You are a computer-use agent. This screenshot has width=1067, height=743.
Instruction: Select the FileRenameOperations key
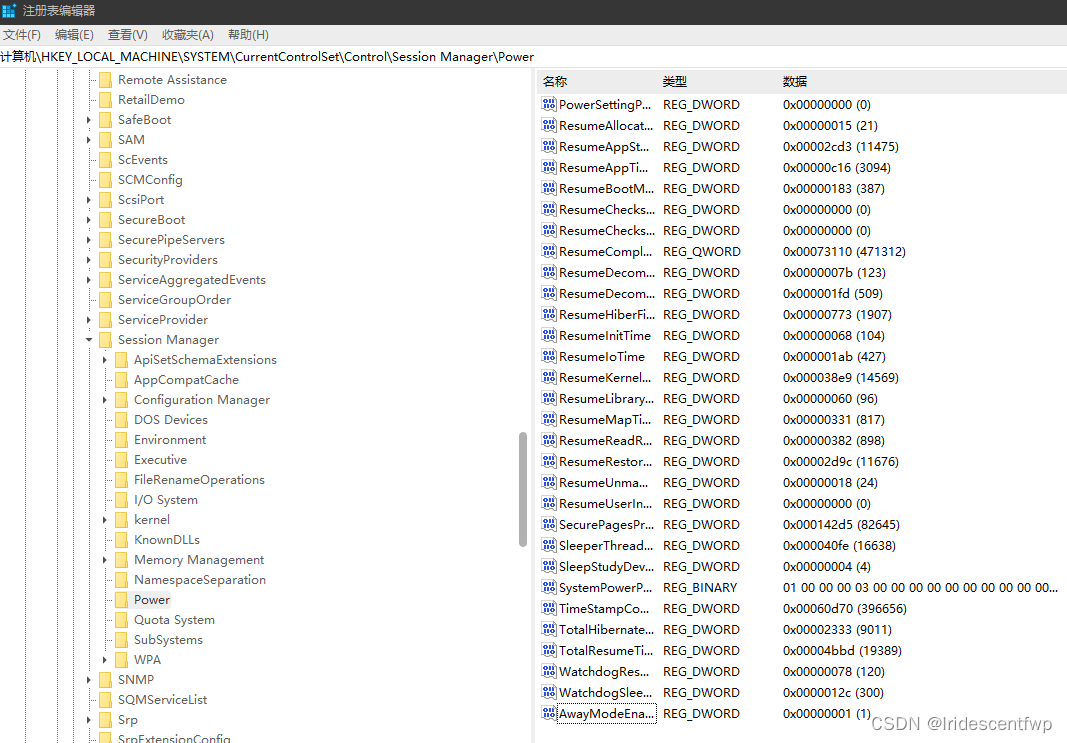[x=199, y=480]
